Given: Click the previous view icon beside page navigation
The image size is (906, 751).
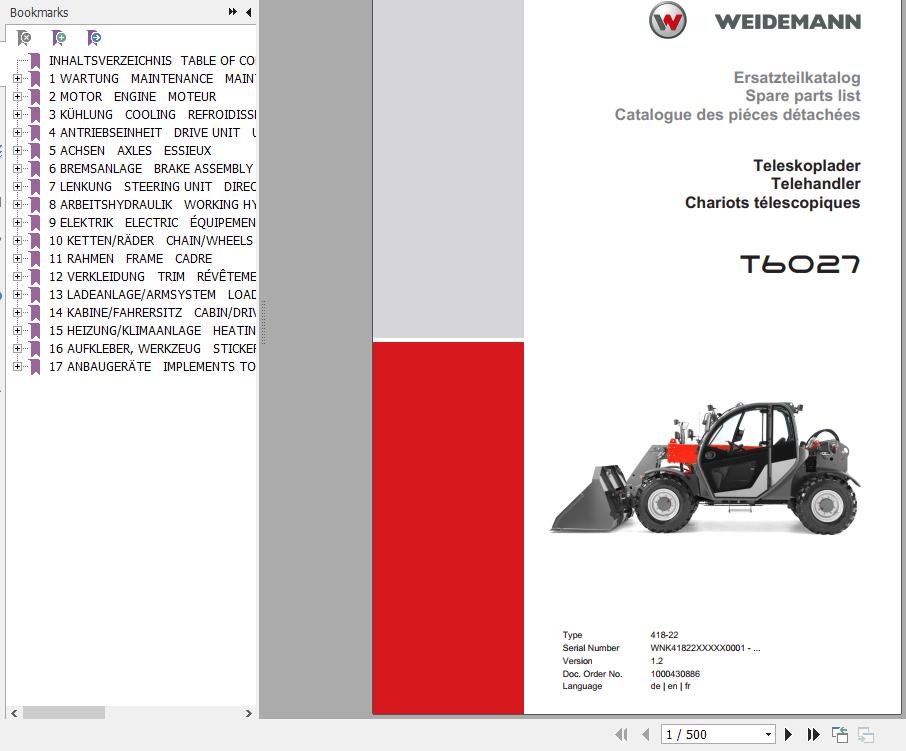Looking at the screenshot, I should (840, 734).
